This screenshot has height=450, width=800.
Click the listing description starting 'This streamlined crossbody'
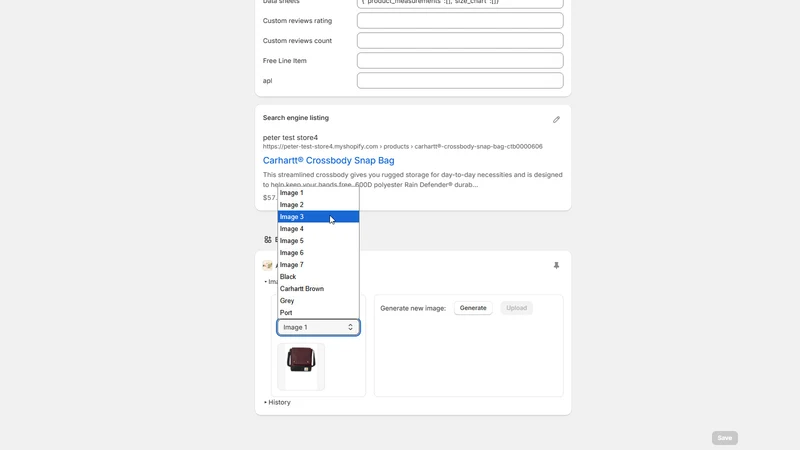tap(413, 180)
